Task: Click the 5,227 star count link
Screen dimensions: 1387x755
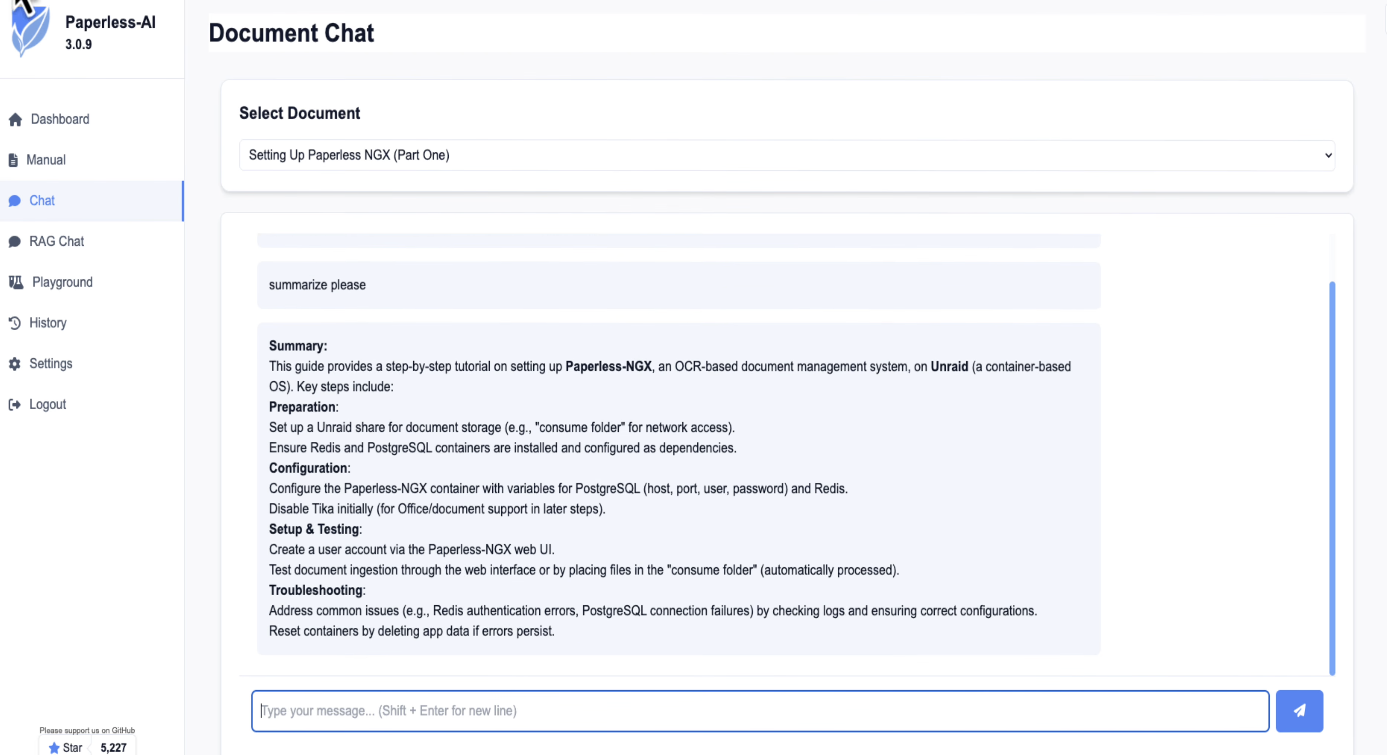Action: (x=114, y=747)
